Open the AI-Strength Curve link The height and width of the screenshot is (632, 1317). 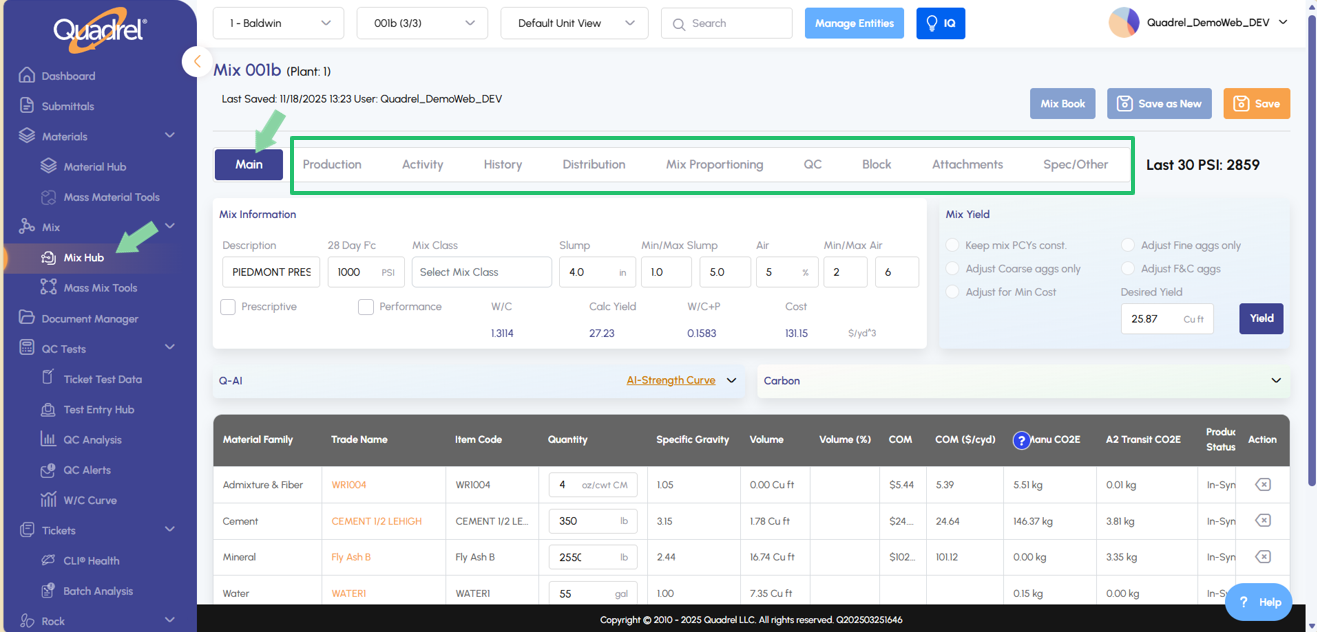click(671, 380)
